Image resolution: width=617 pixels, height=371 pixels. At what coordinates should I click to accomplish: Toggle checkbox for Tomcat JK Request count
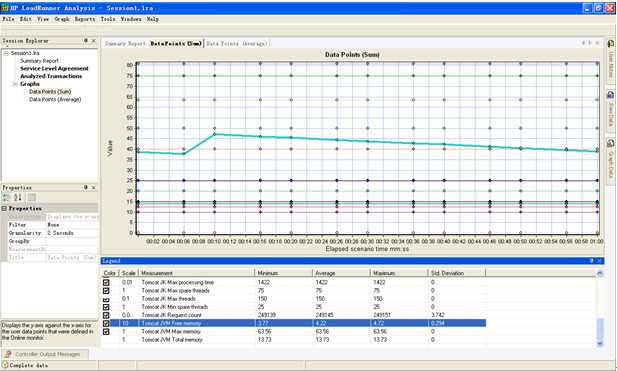point(106,315)
